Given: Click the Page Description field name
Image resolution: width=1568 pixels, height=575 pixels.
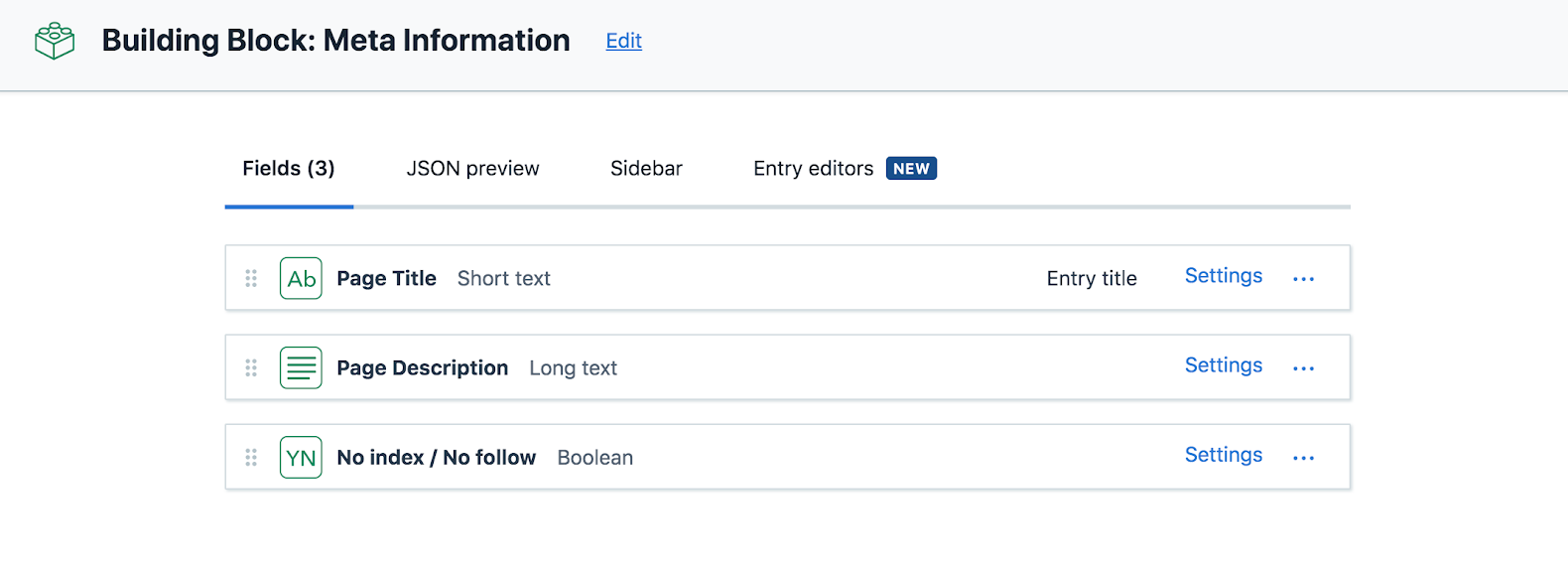Looking at the screenshot, I should coord(422,368).
